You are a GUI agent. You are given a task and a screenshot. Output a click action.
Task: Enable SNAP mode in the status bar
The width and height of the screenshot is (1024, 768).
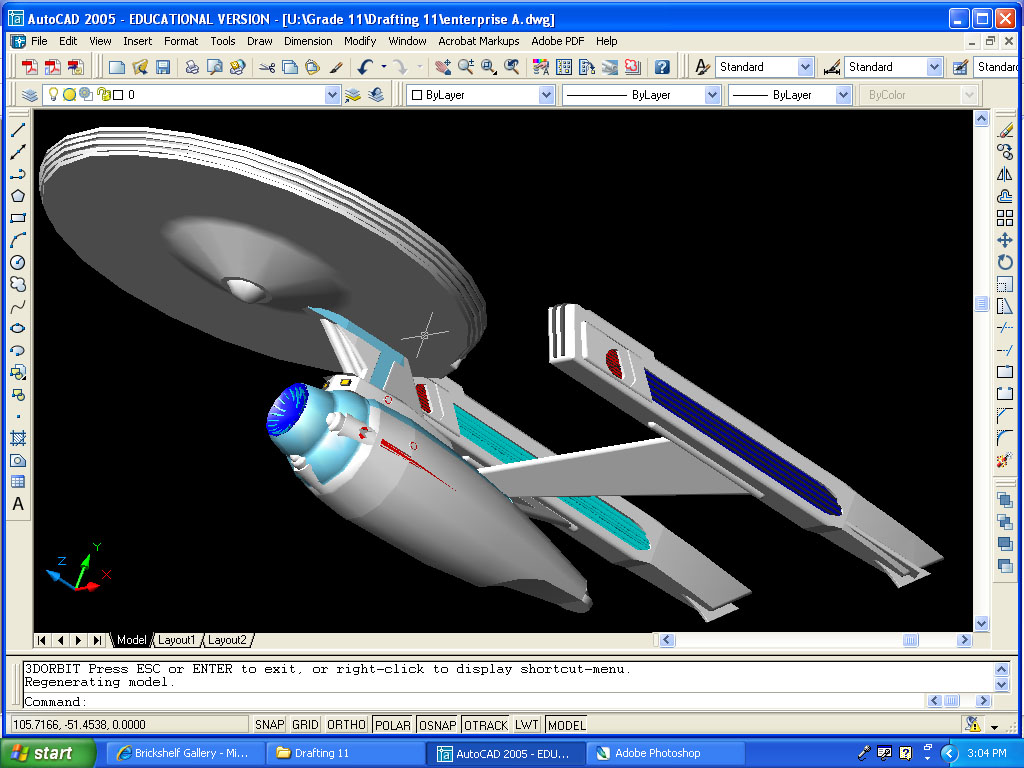(268, 724)
